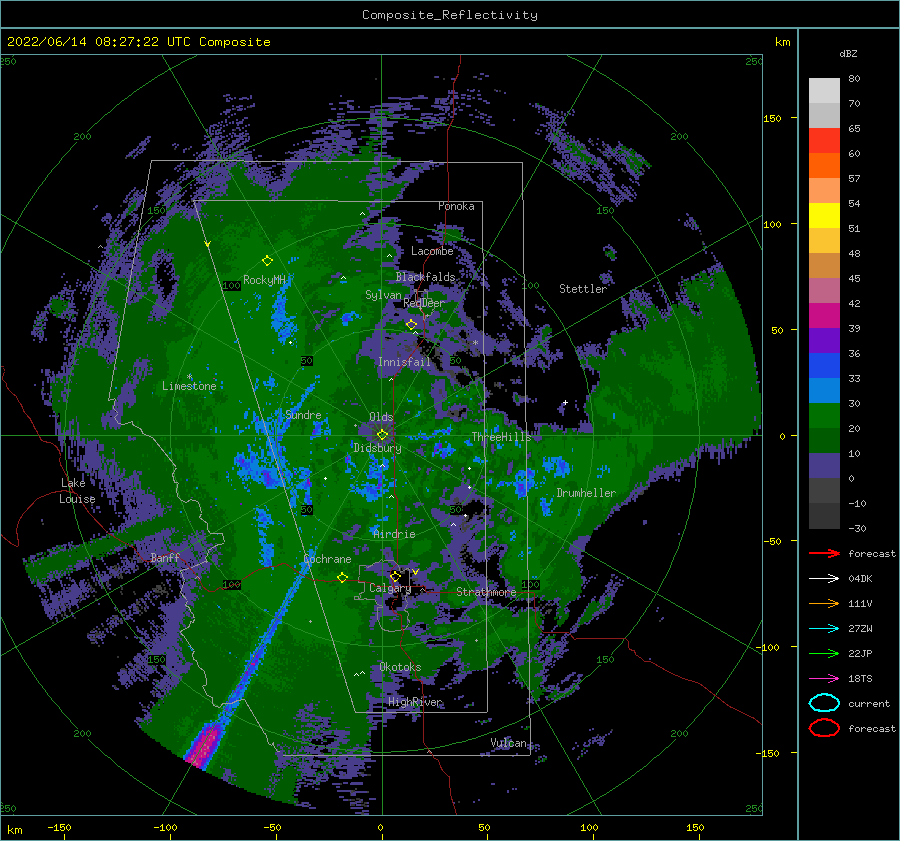Click the RockyMH label
Screen dimensions: 900x841
coord(264,280)
